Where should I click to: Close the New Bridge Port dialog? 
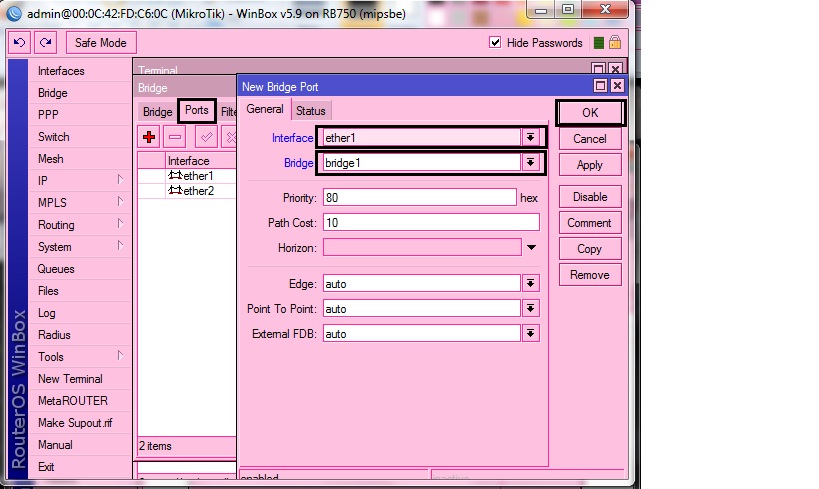(617, 86)
